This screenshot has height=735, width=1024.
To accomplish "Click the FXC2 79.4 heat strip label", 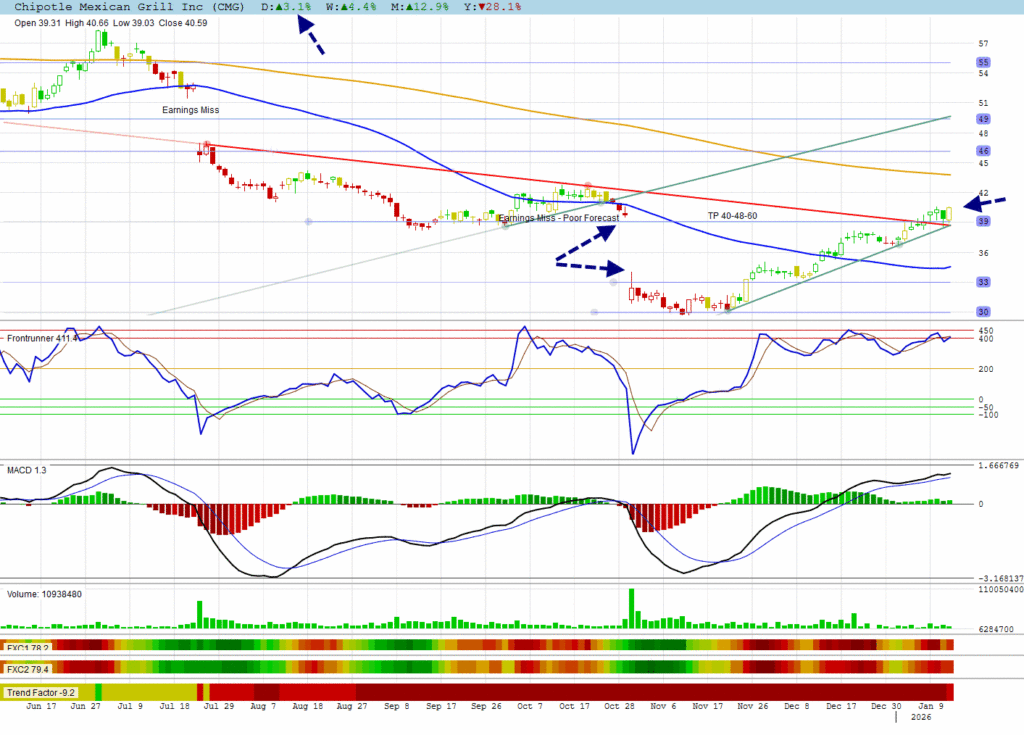I will [27, 667].
